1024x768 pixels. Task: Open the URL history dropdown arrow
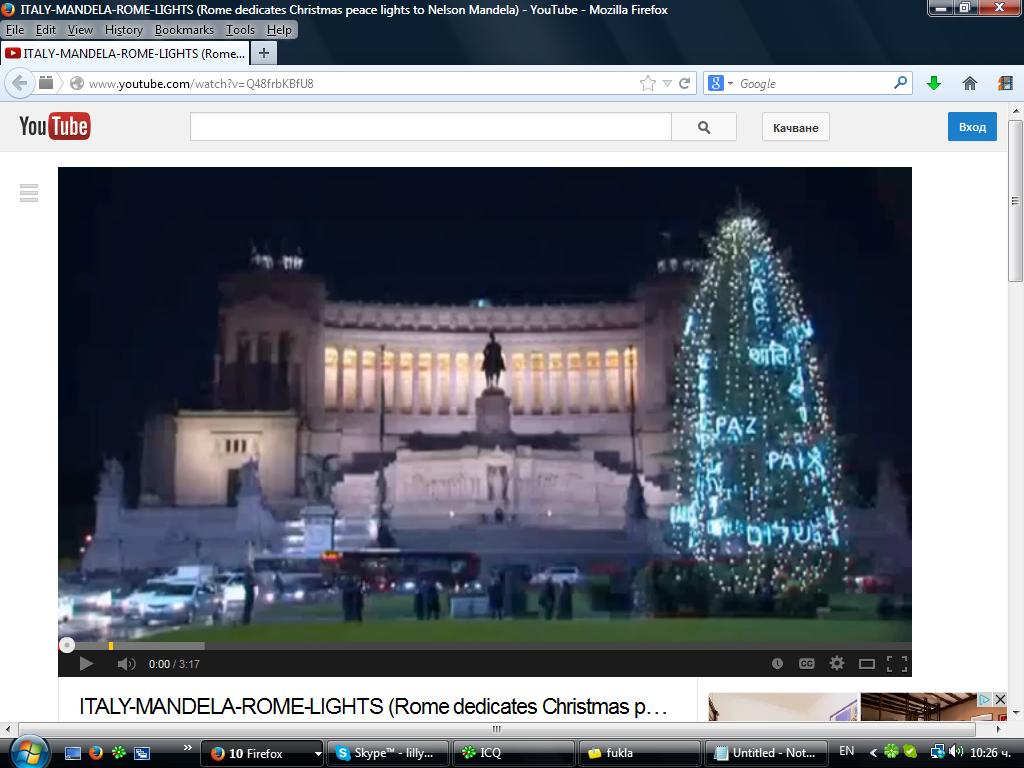(667, 83)
